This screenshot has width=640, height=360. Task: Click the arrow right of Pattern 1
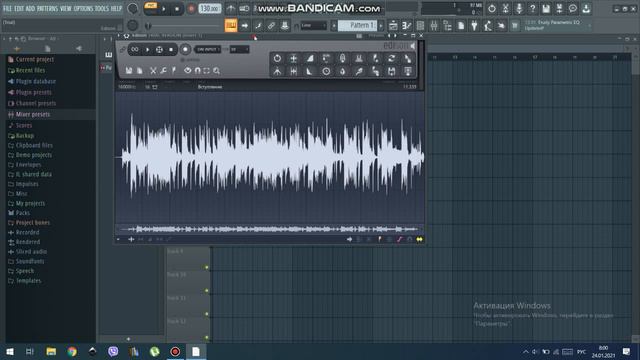381,25
